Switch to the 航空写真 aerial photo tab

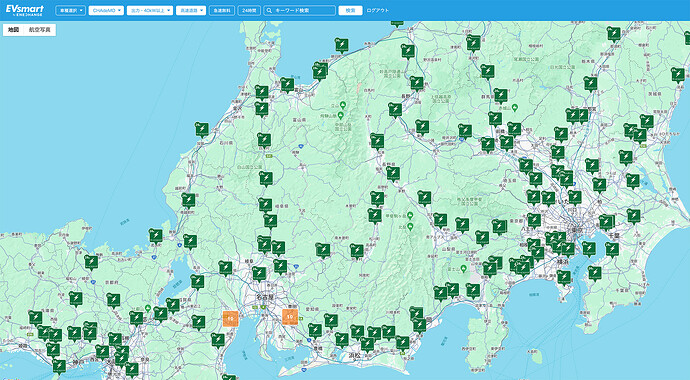point(40,30)
